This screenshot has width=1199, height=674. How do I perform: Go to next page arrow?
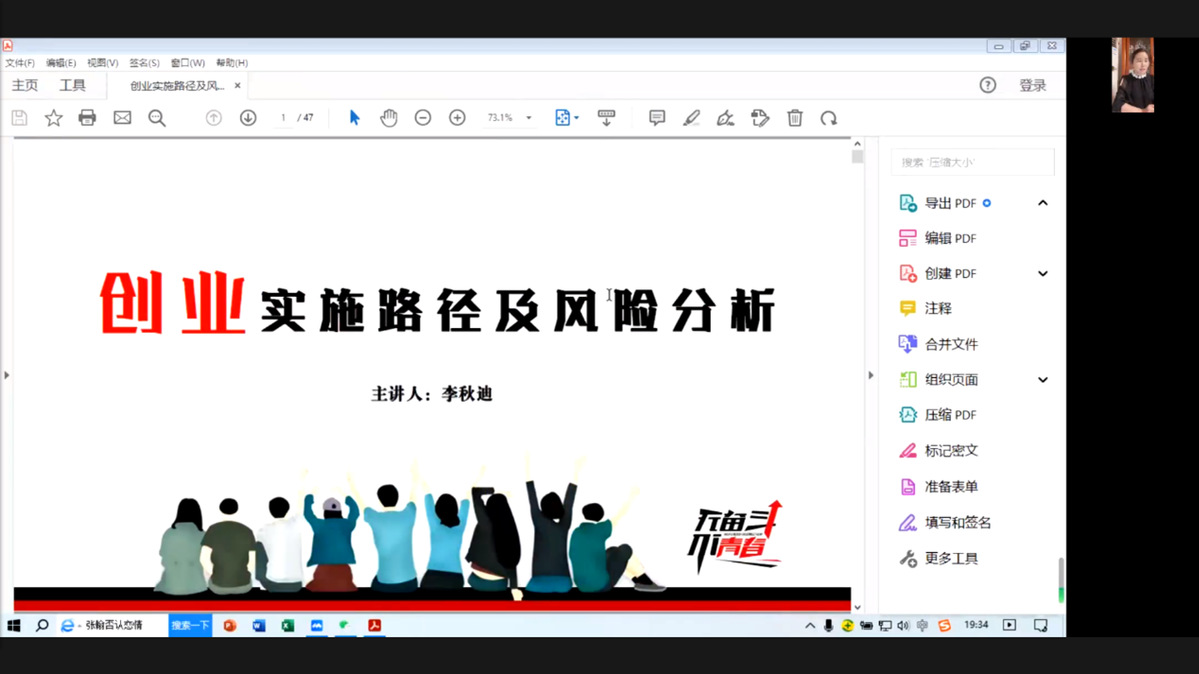point(248,118)
